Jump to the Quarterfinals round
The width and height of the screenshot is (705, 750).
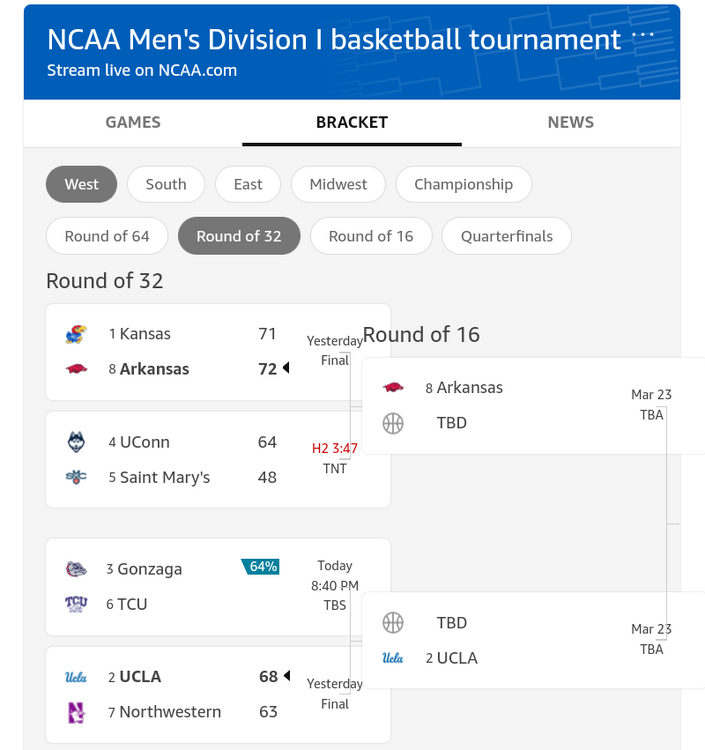pos(506,236)
